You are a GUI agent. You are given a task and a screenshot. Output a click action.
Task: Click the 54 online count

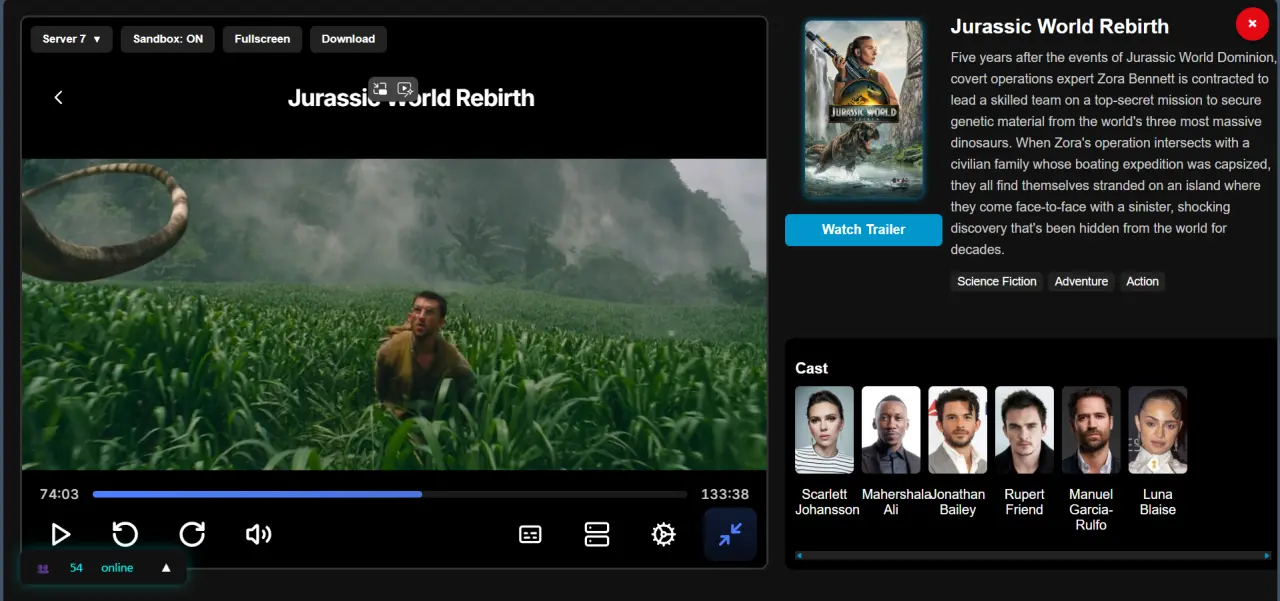tap(76, 568)
